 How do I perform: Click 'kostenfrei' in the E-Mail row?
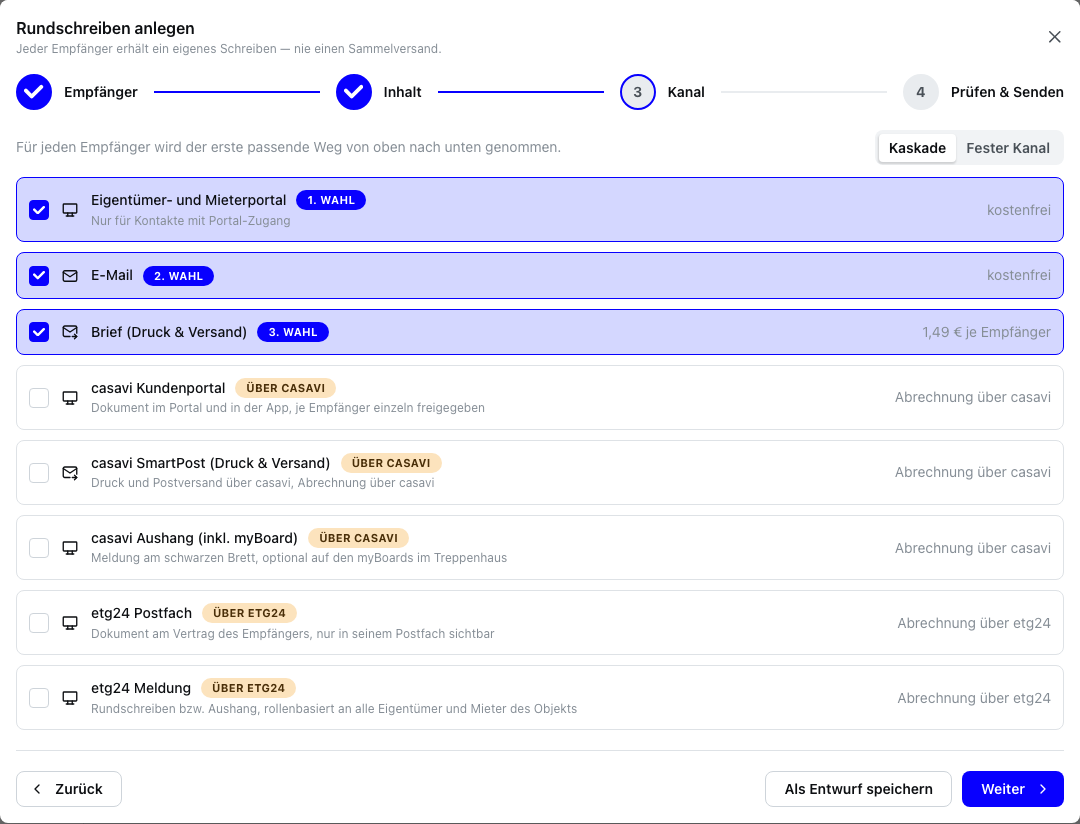pyautogui.click(x=1019, y=276)
